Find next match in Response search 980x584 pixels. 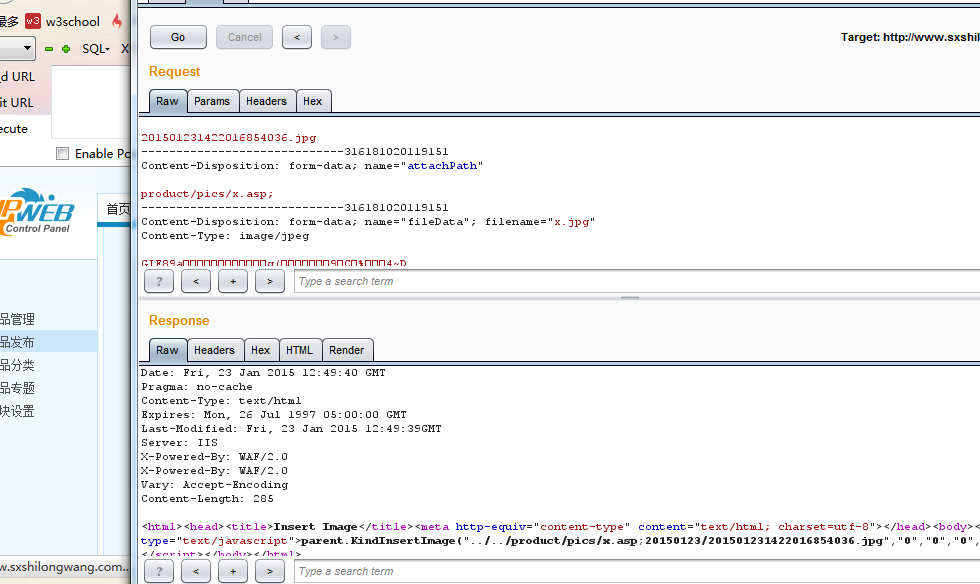tap(270, 571)
